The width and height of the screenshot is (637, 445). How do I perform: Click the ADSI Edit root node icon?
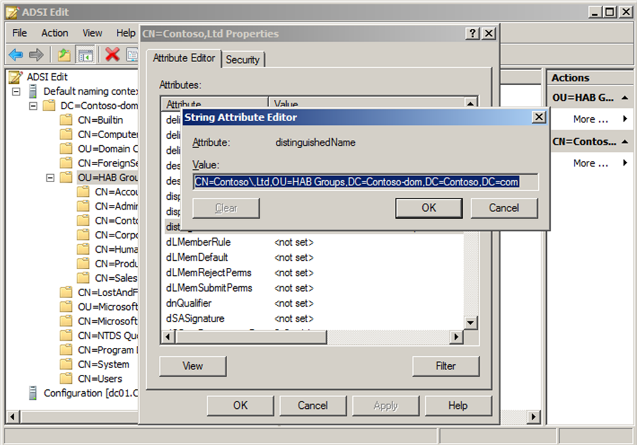point(15,77)
